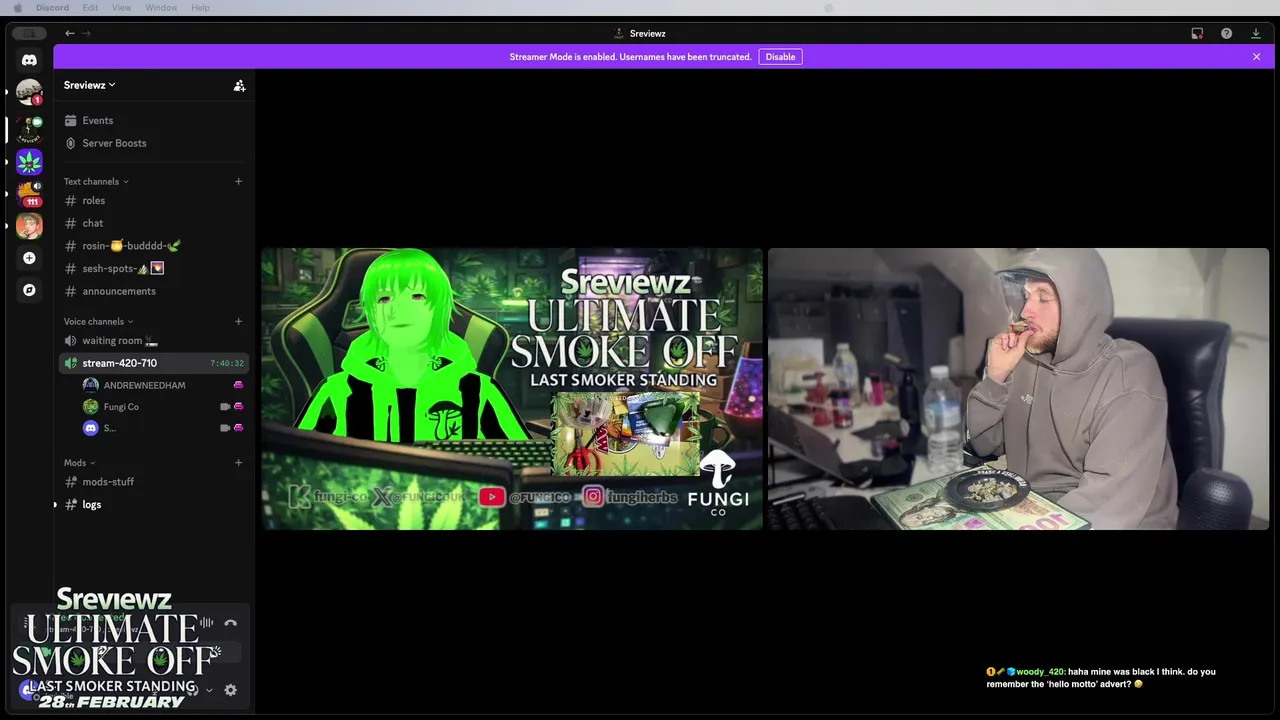Focus the Sreviewz Ultimate Smoke Off stream tile

pyautogui.click(x=512, y=389)
